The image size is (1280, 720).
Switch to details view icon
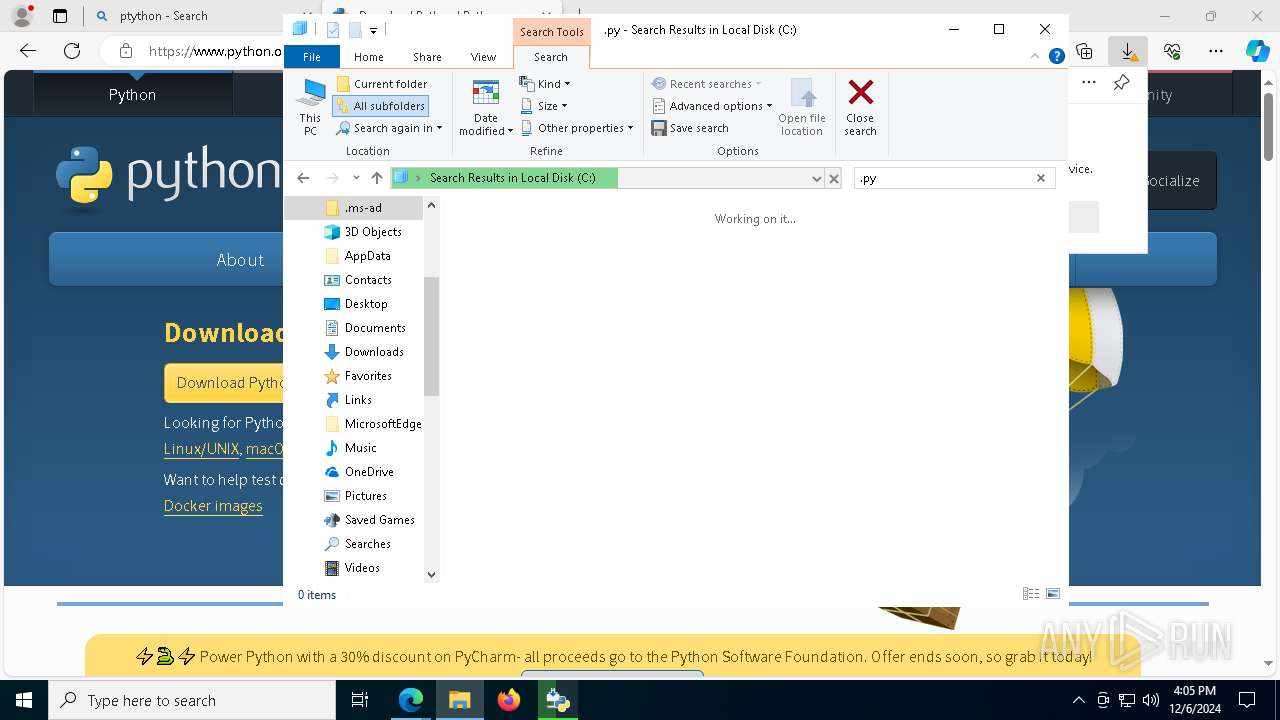(1031, 594)
